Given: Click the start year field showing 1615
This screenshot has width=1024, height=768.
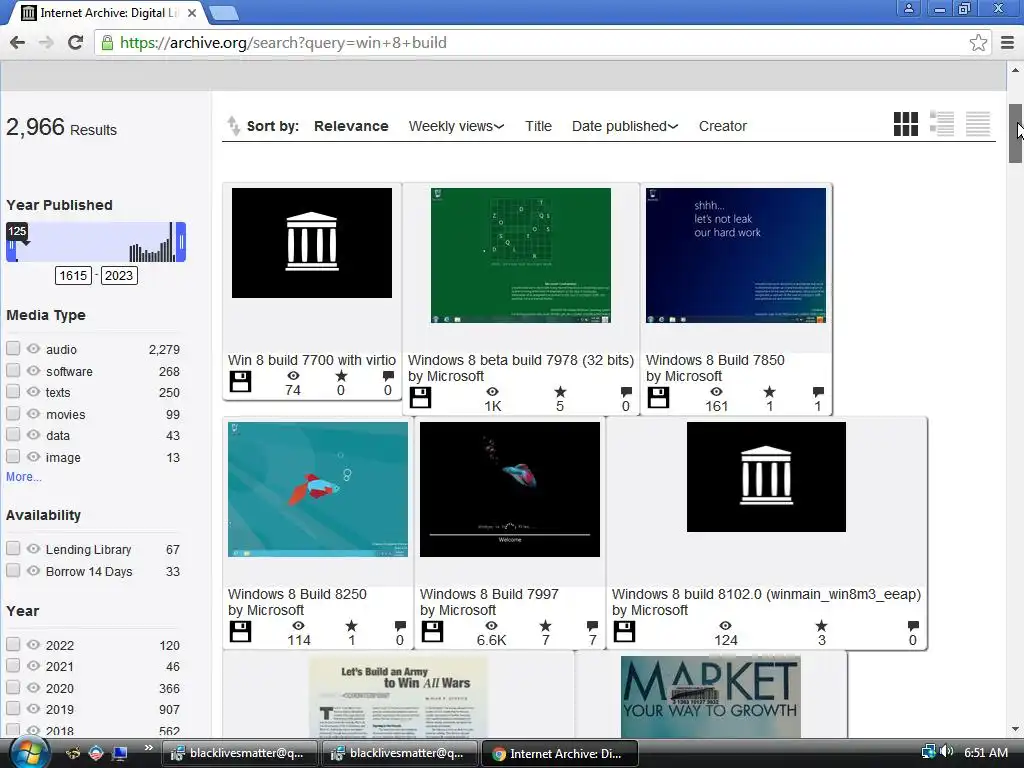Looking at the screenshot, I should [x=73, y=275].
